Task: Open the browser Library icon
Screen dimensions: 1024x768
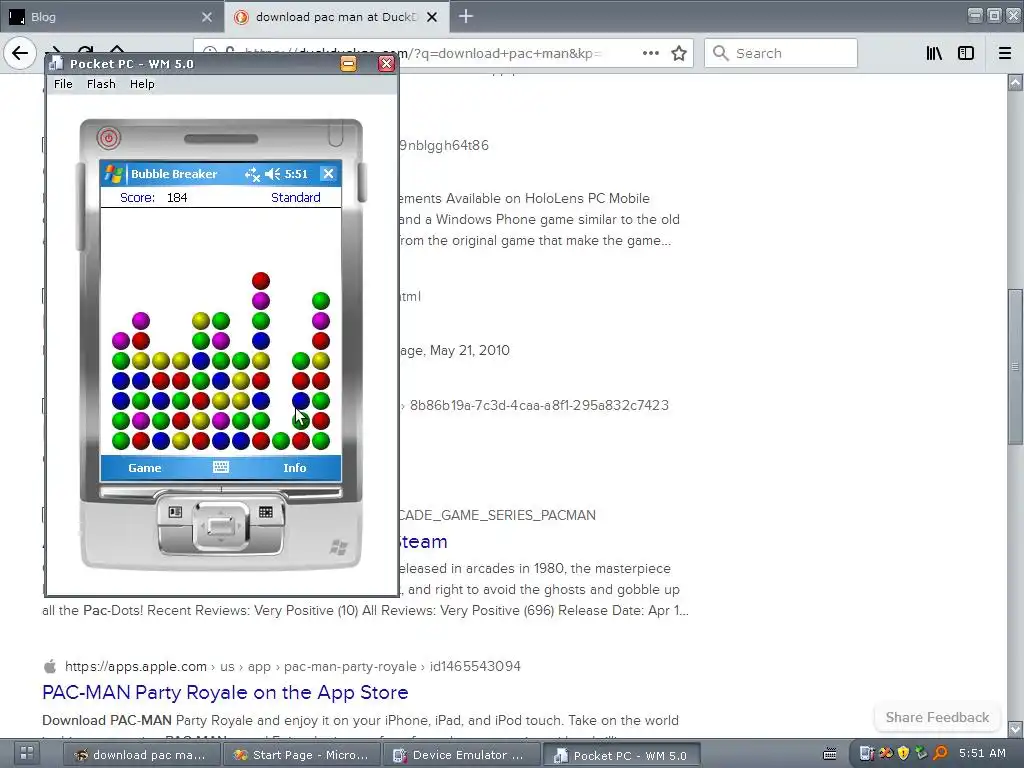Action: [x=934, y=53]
